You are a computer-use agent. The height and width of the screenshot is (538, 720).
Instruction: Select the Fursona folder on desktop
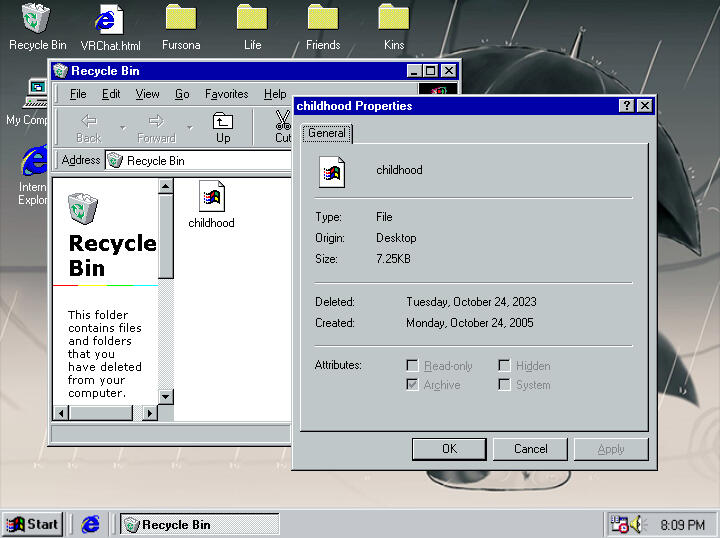(x=181, y=19)
